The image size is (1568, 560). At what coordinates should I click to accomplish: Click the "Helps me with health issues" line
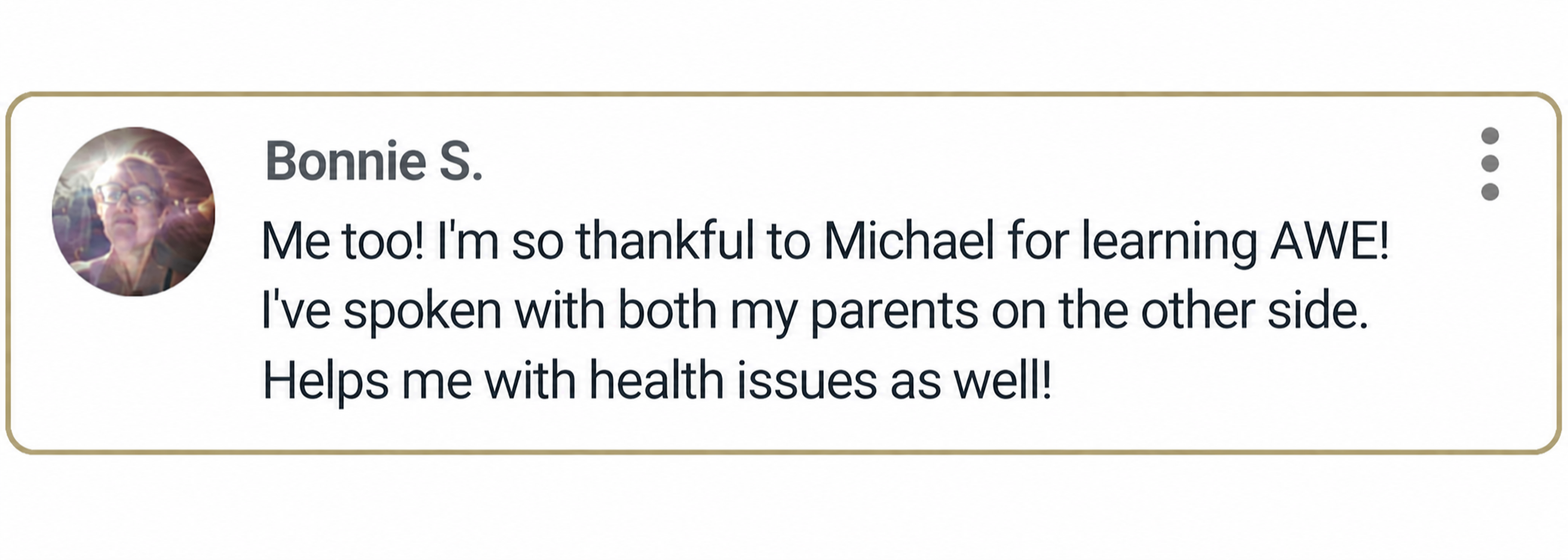657,381
